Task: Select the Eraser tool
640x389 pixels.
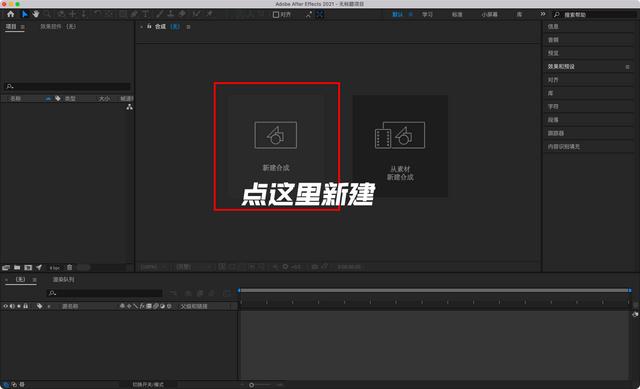Action: pos(182,14)
